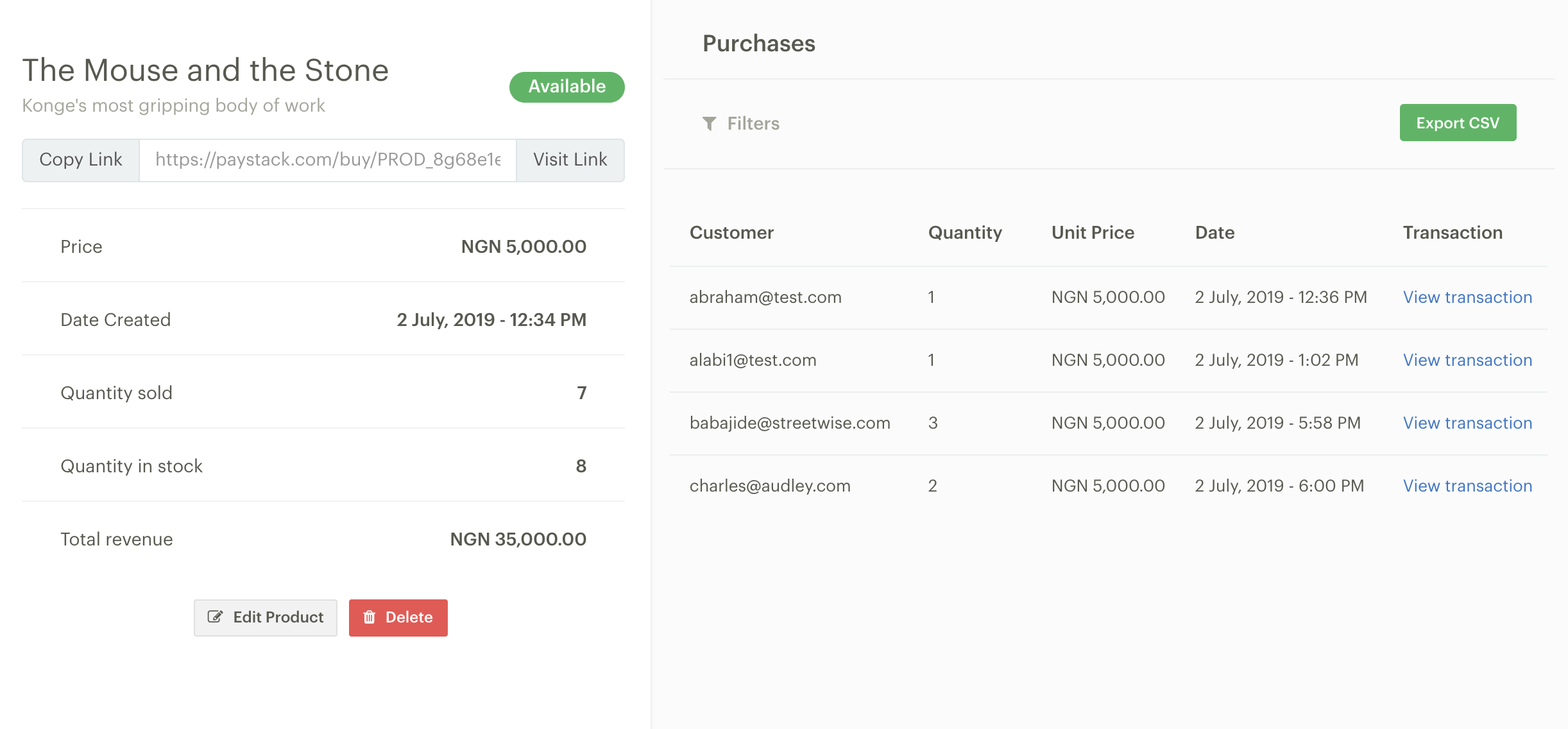
Task: Click the title The Mouse and the Stone
Action: (x=205, y=70)
